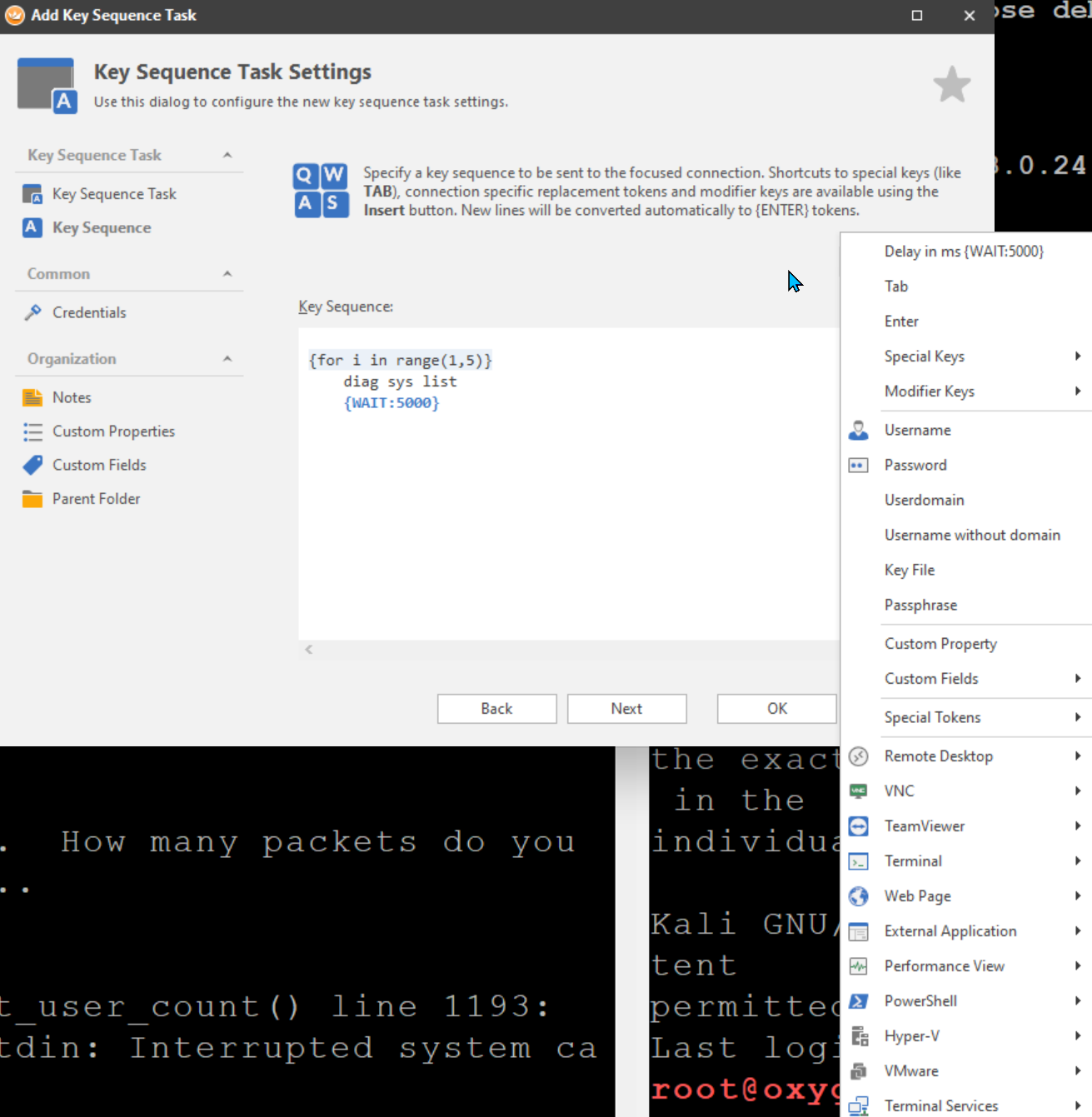The image size is (1092, 1117).
Task: Collapse the Key Sequence Task group
Action: [x=227, y=155]
